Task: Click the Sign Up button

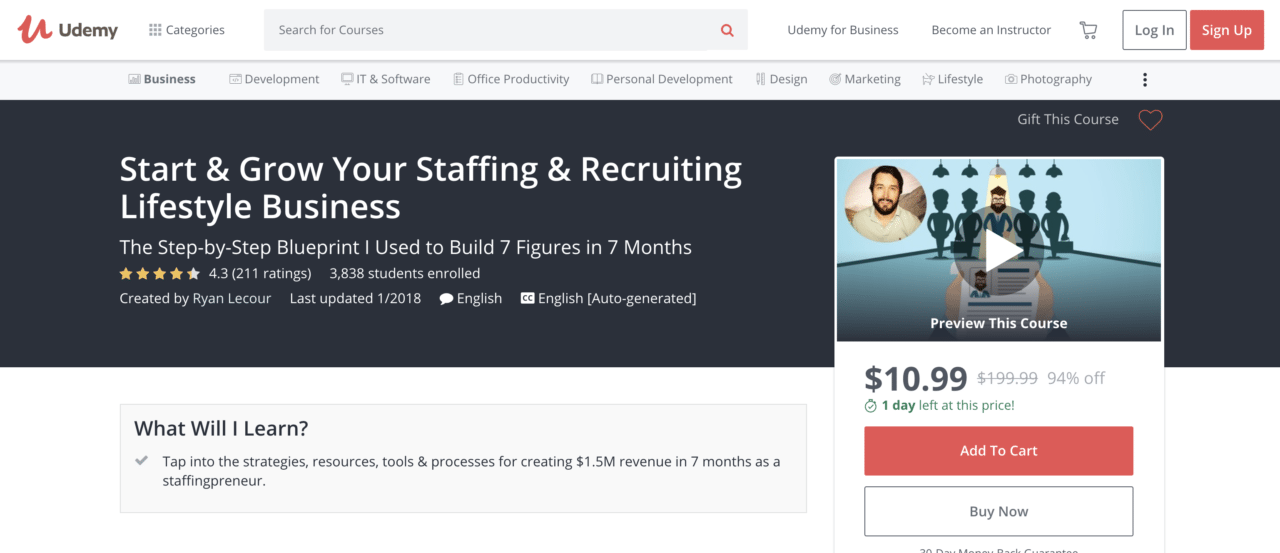Action: click(x=1226, y=30)
